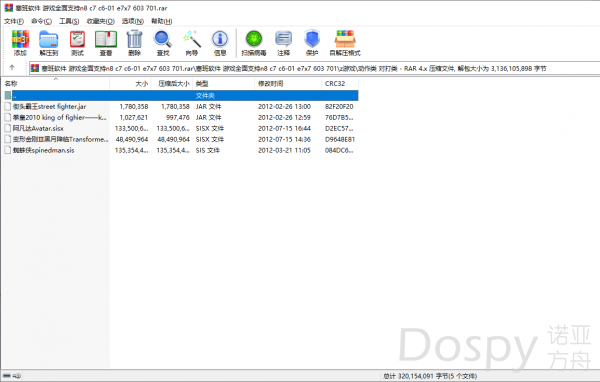Click the Delete (删除) trash icon
600x382 pixels.
point(134,43)
